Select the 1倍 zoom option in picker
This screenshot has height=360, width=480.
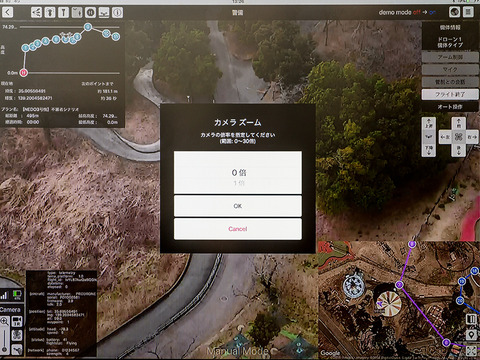click(x=239, y=183)
